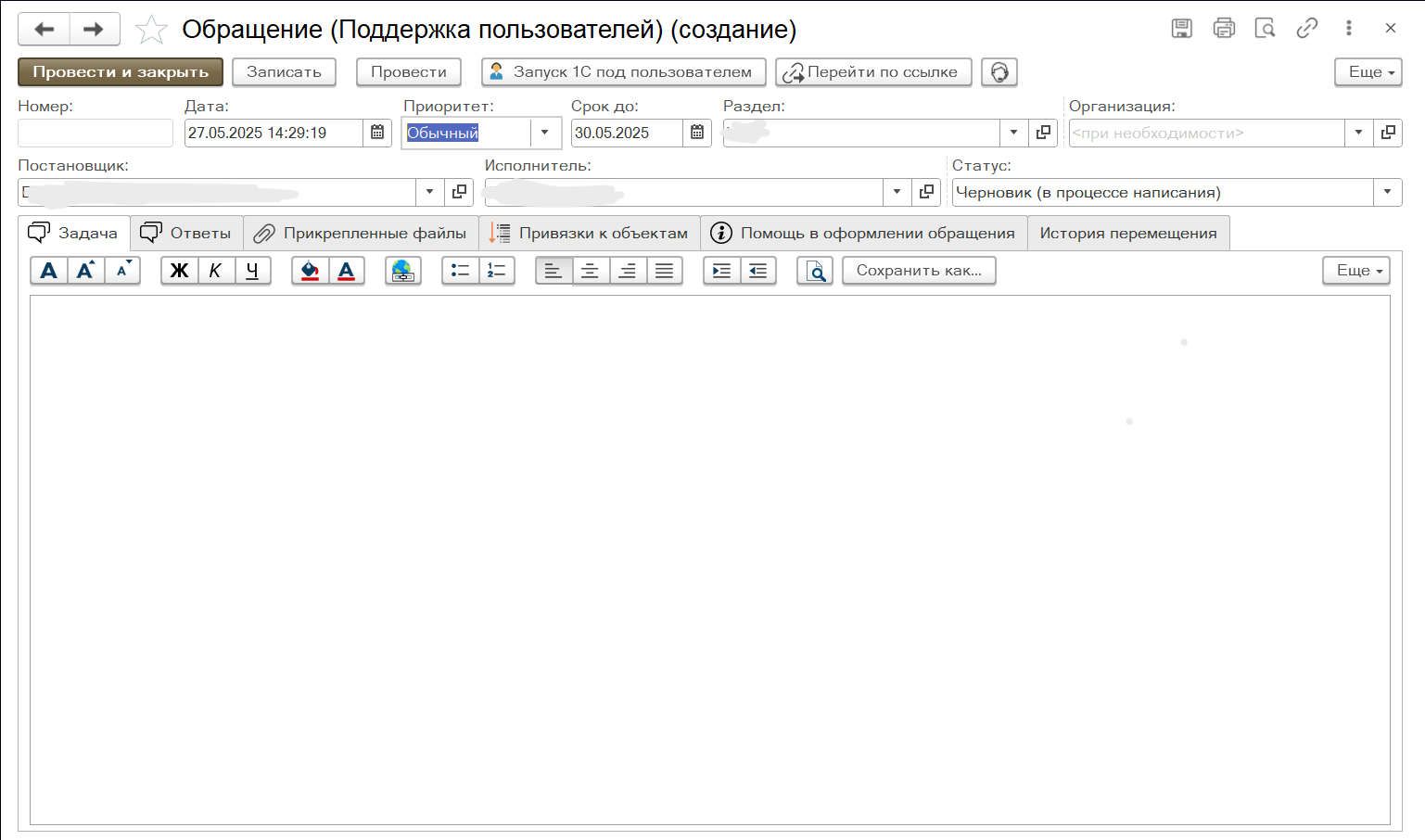Insert a bulleted list
Viewport: 1425px width, 840px height.
(x=460, y=271)
